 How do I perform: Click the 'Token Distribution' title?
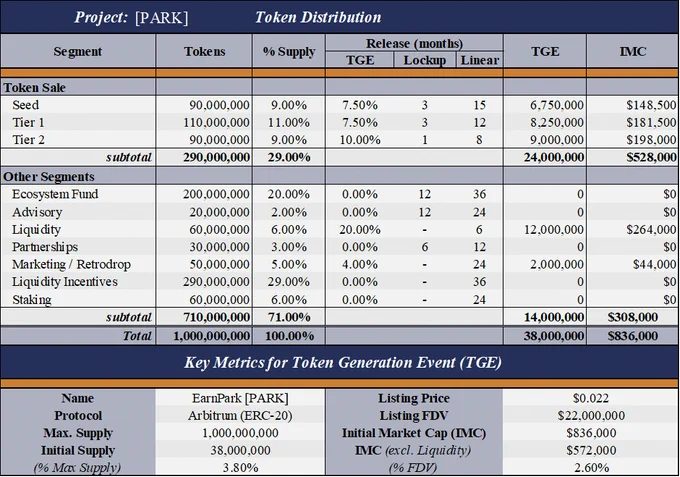318,17
